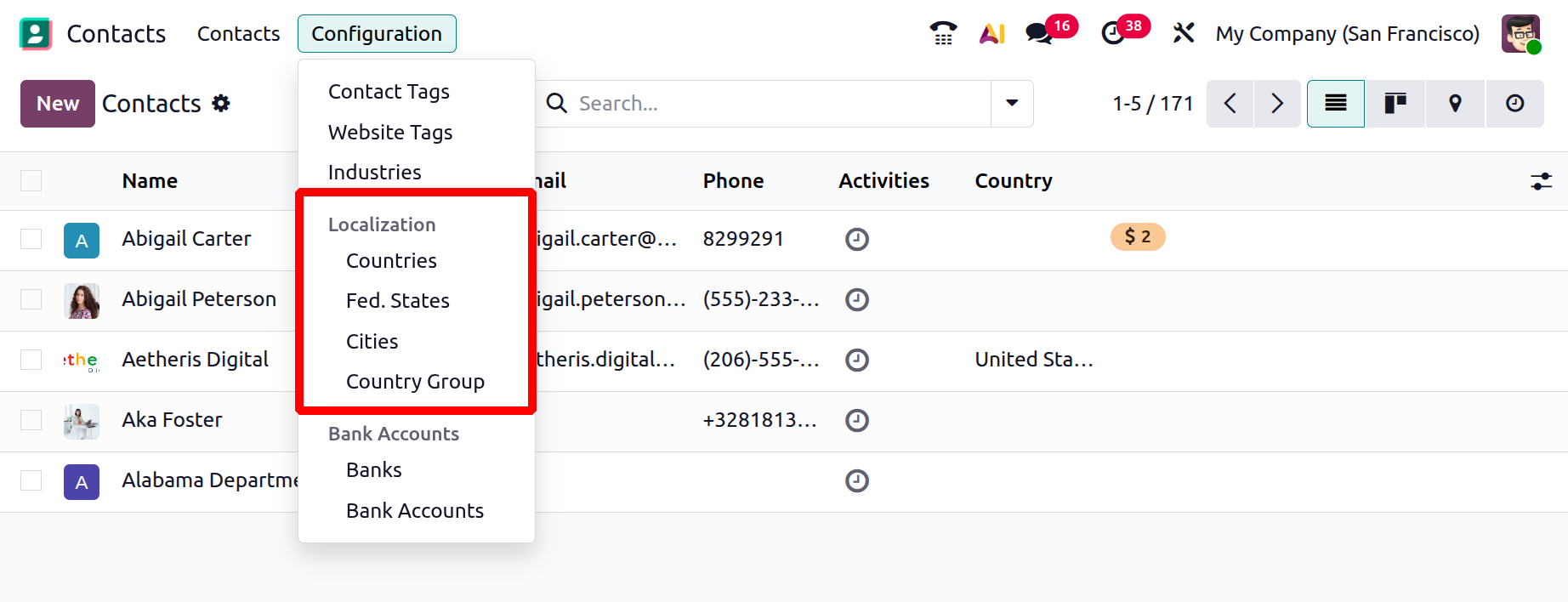Open the AI assistant icon

click(991, 33)
